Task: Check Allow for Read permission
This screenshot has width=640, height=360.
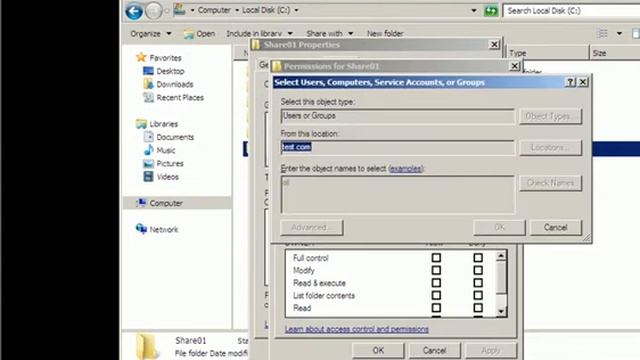Action: (x=436, y=308)
